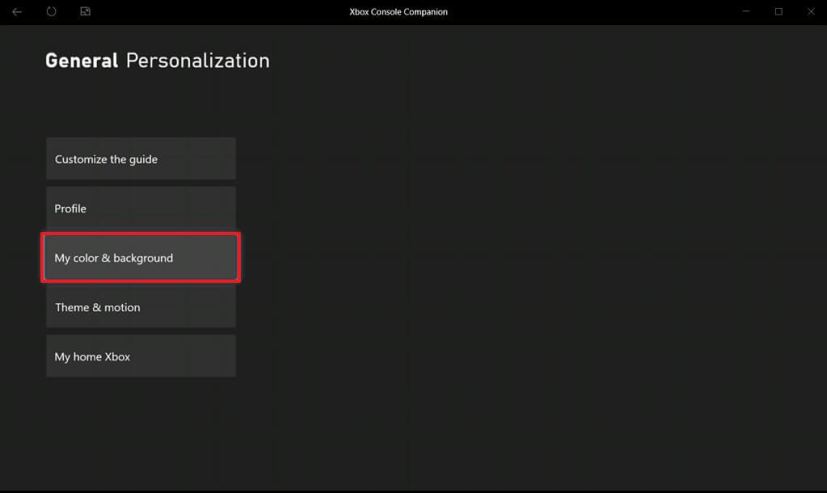Click the refresh circular arrow icon

[51, 11]
